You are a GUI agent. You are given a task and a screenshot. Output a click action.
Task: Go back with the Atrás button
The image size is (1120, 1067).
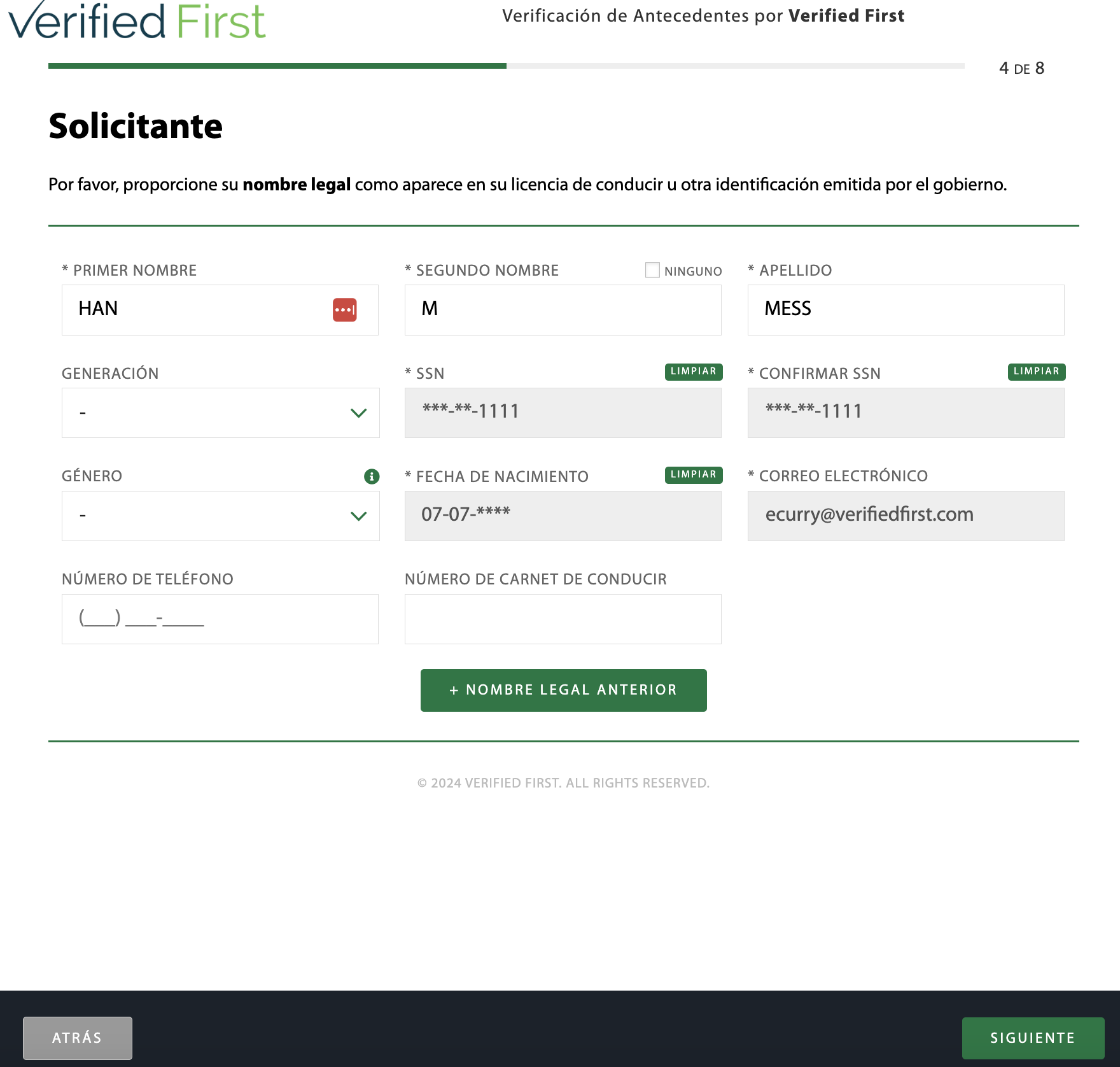pyautogui.click(x=78, y=1038)
